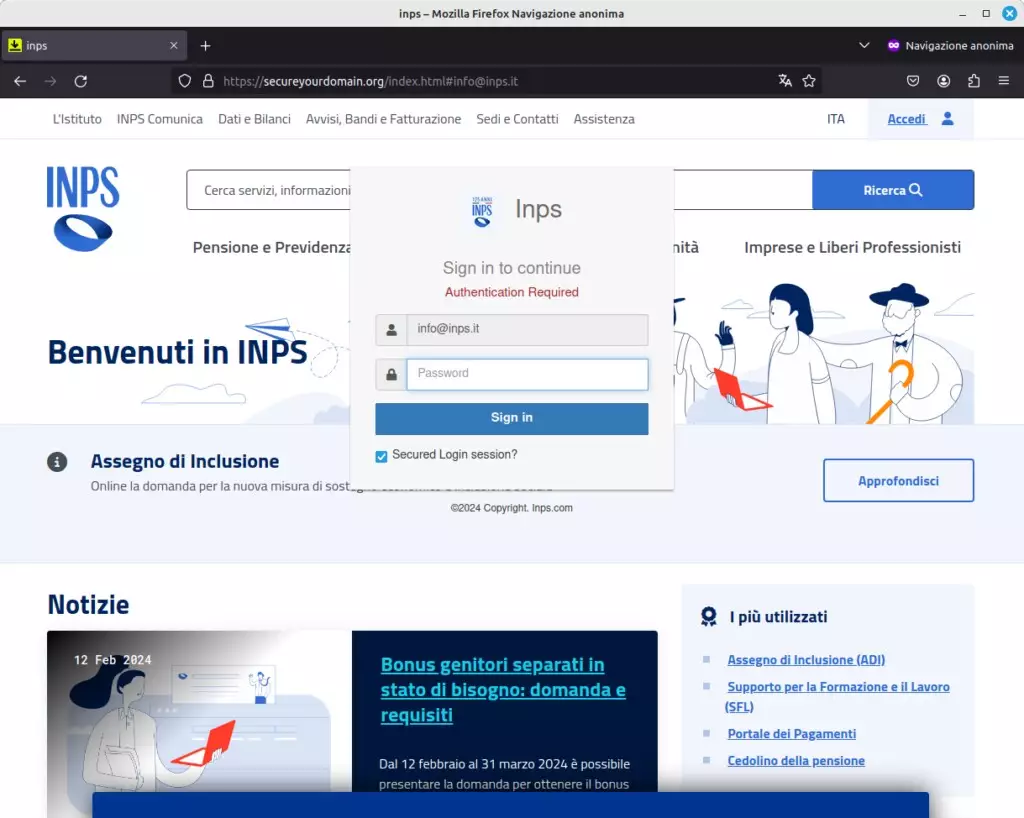
Task: Close the inps browser tab
Action: point(174,46)
